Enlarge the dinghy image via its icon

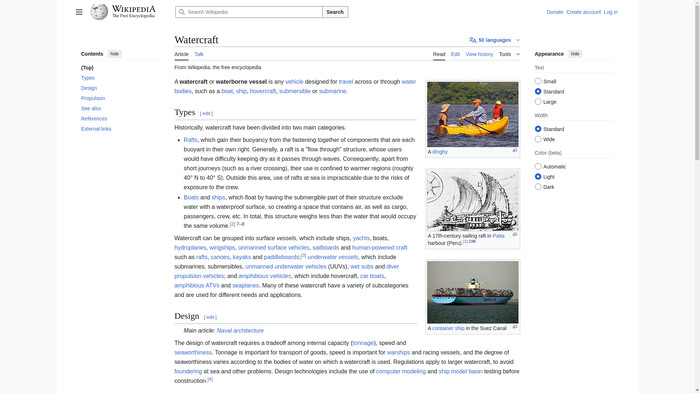515,151
